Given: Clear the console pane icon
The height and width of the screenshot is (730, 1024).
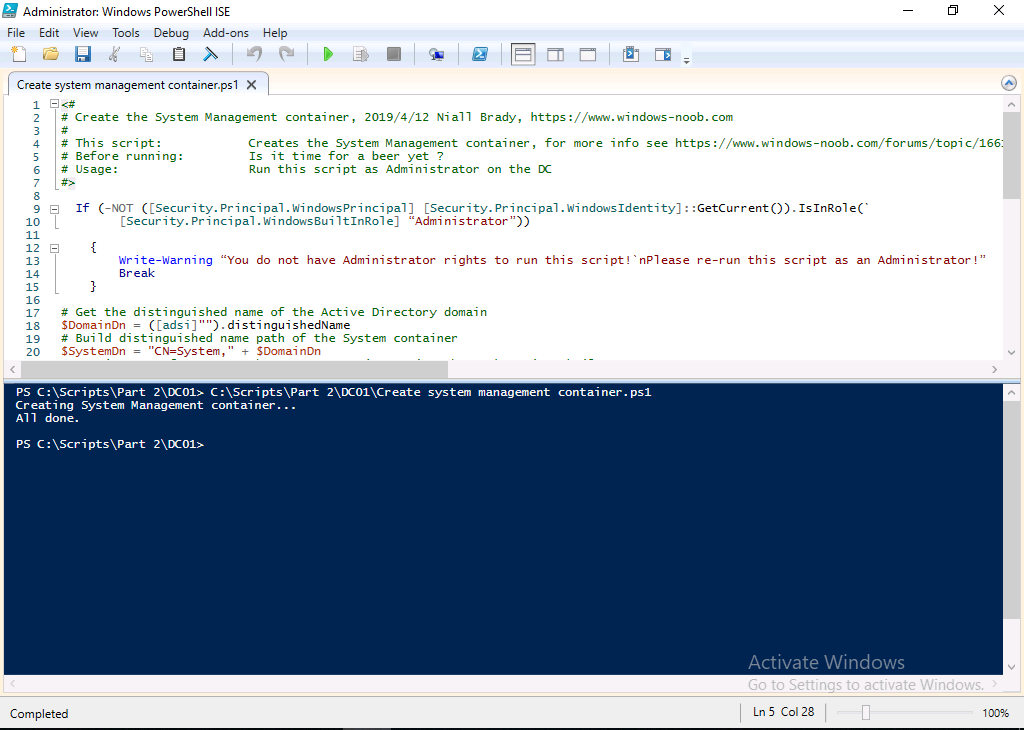Looking at the screenshot, I should coord(210,54).
